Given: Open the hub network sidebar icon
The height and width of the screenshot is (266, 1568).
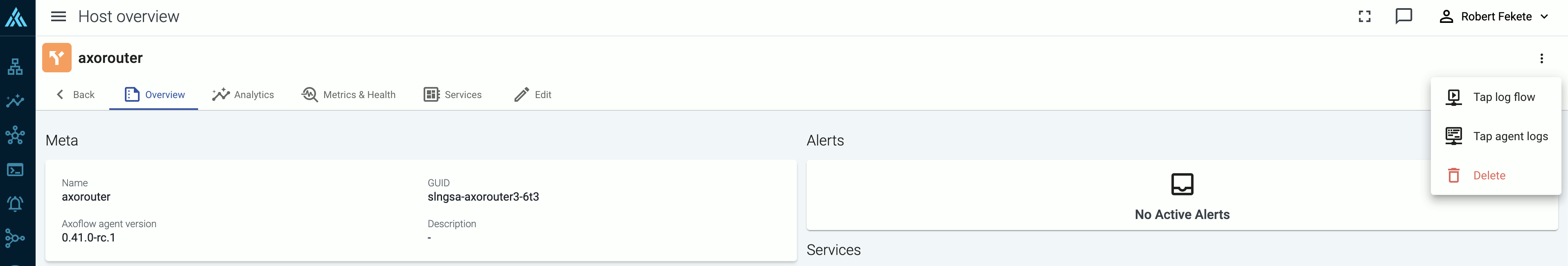Looking at the screenshot, I should coord(15,135).
